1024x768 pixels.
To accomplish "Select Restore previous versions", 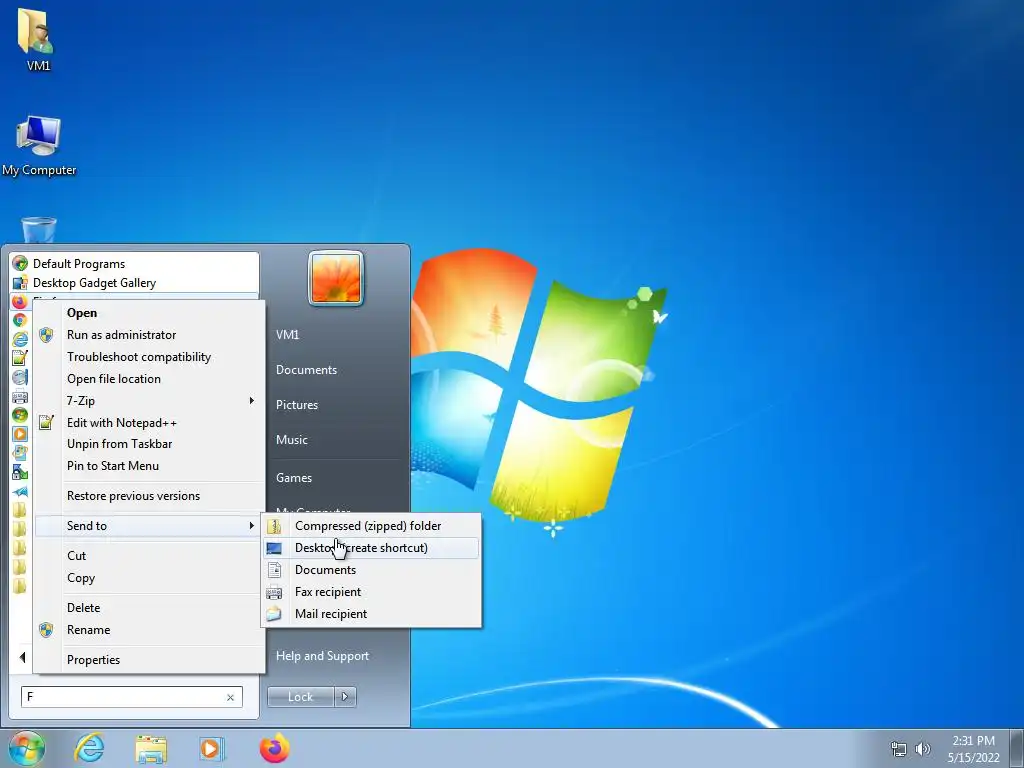I will coord(150,496).
